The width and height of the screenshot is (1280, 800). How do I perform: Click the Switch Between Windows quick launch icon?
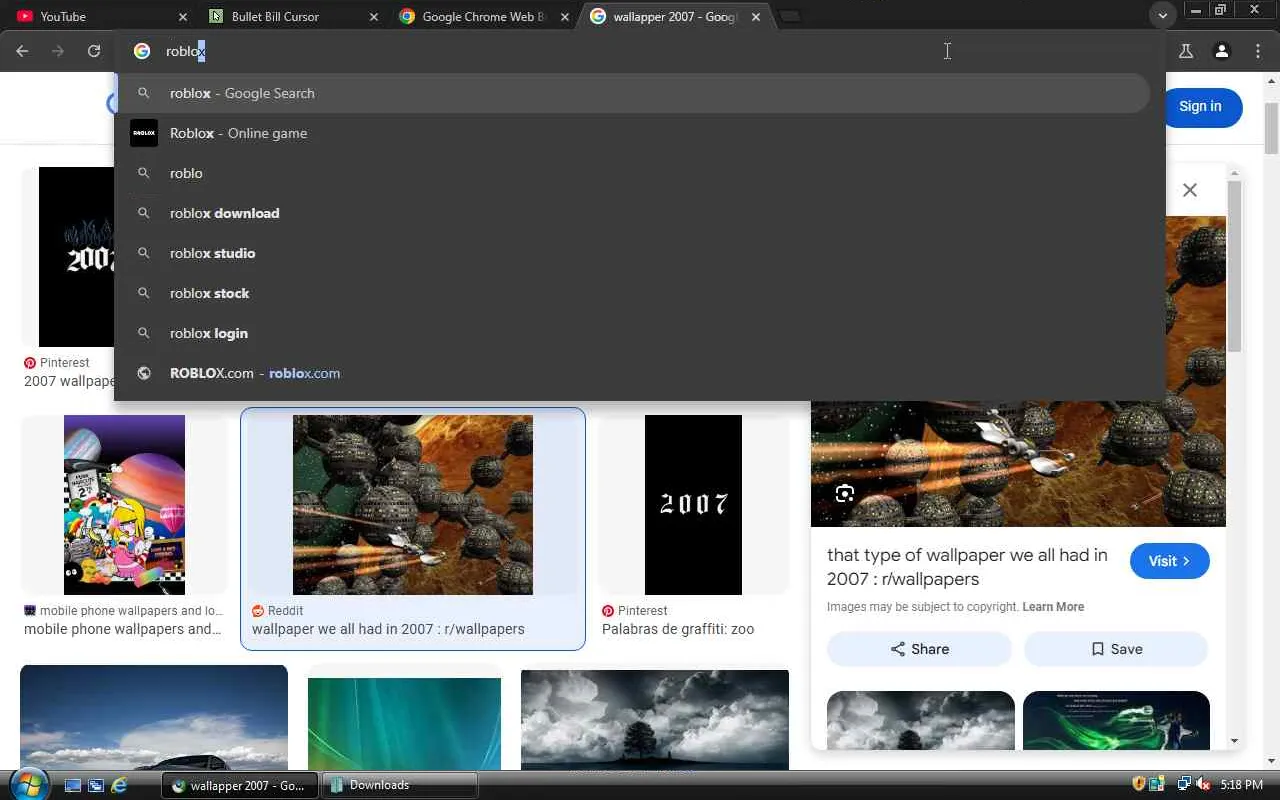tap(96, 785)
